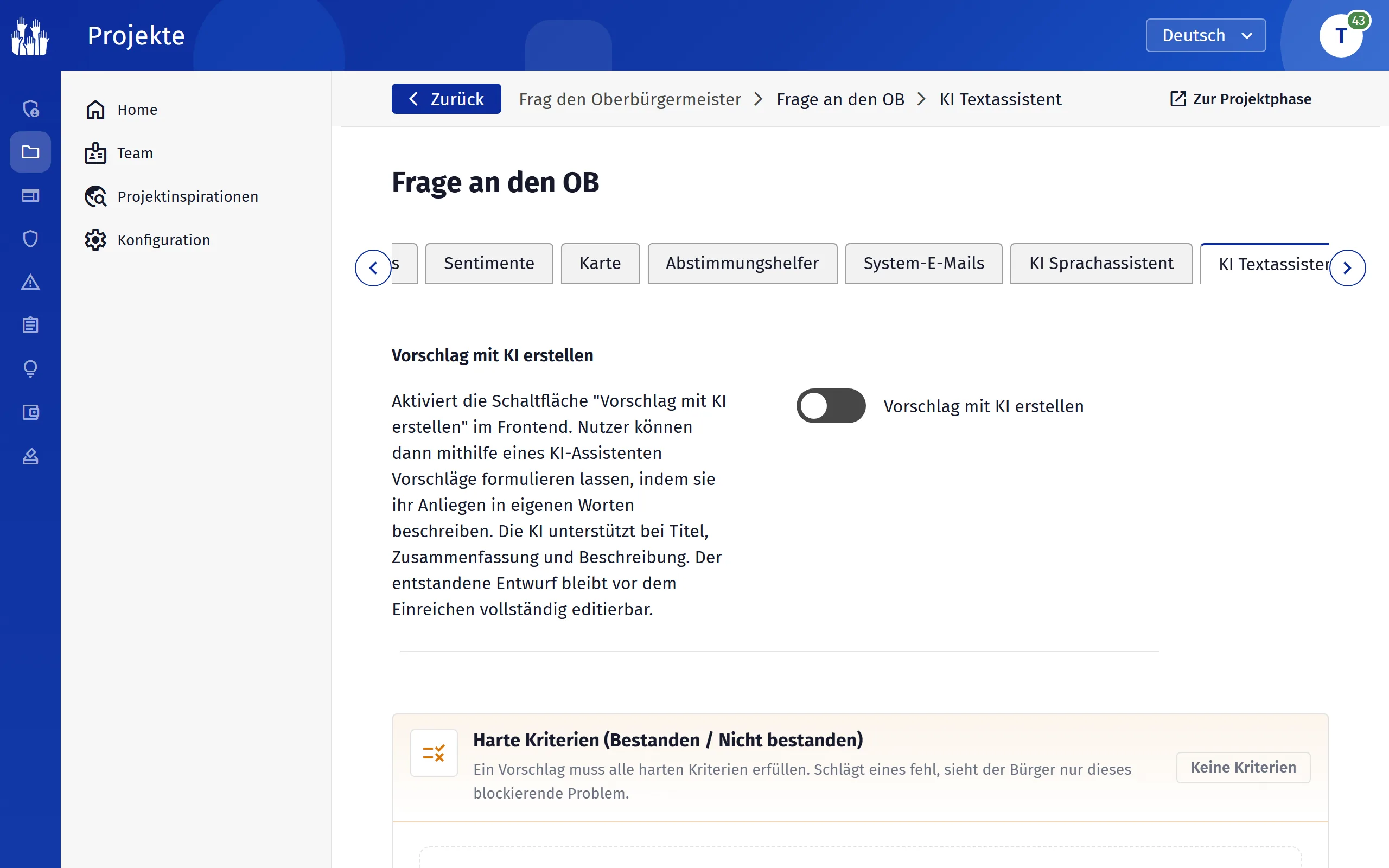Open the shield icon in sidebar
Screen dimensions: 1389x868
30,239
